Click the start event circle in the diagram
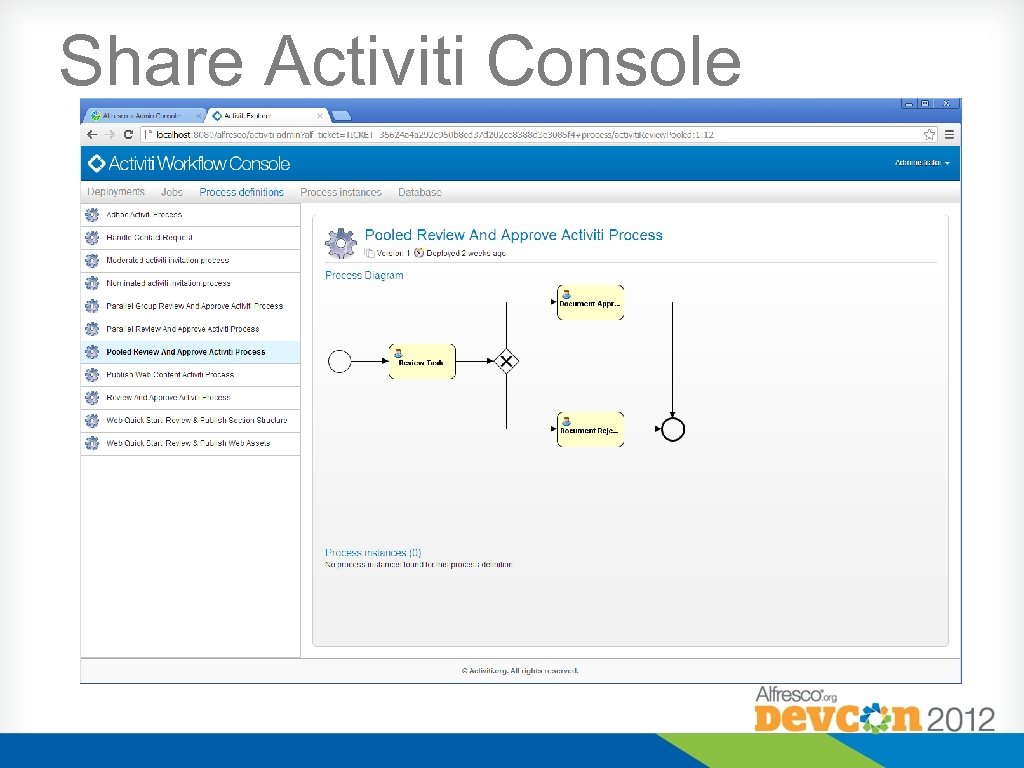The height and width of the screenshot is (768, 1024). pos(340,361)
